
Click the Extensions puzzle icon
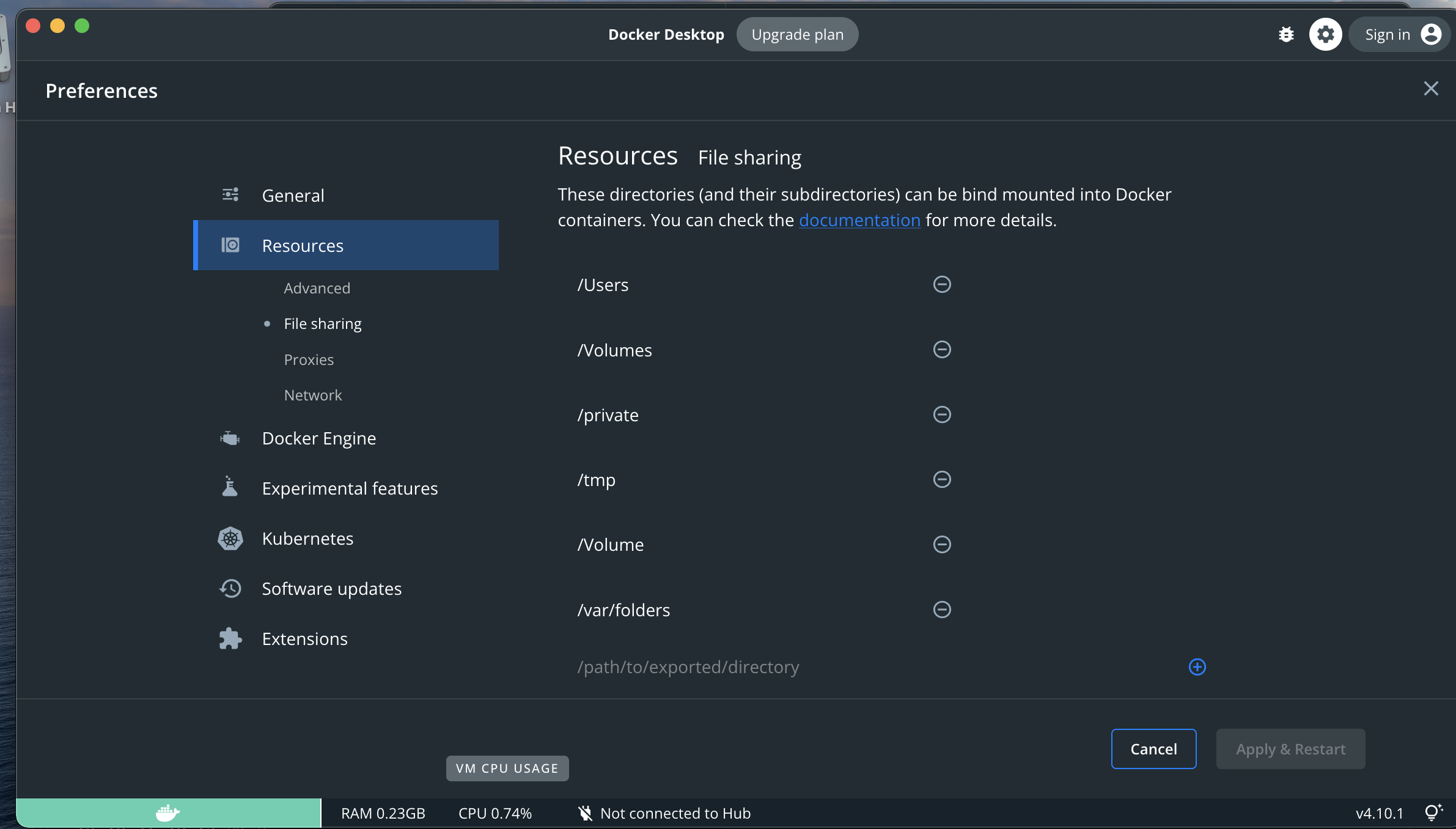point(229,638)
